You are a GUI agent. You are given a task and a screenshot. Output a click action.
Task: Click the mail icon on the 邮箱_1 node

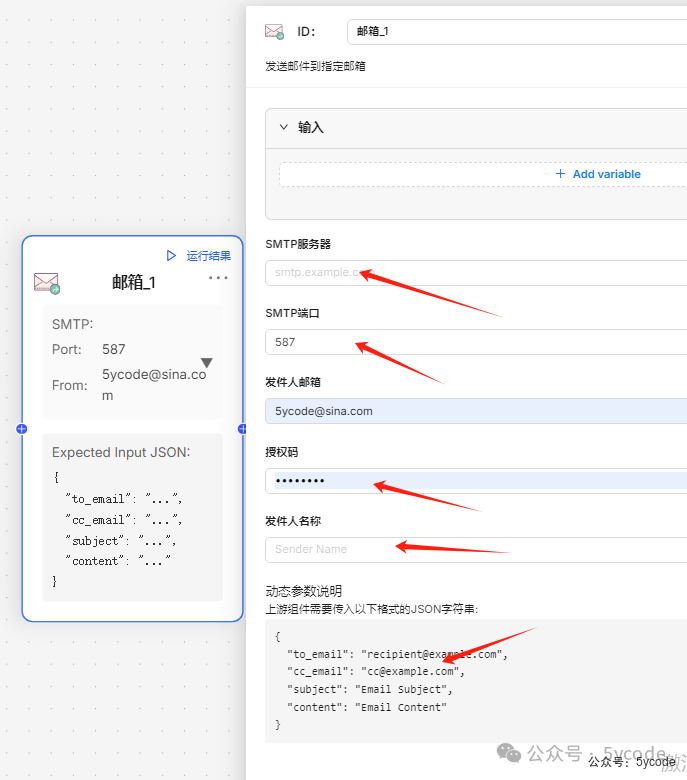tap(47, 283)
